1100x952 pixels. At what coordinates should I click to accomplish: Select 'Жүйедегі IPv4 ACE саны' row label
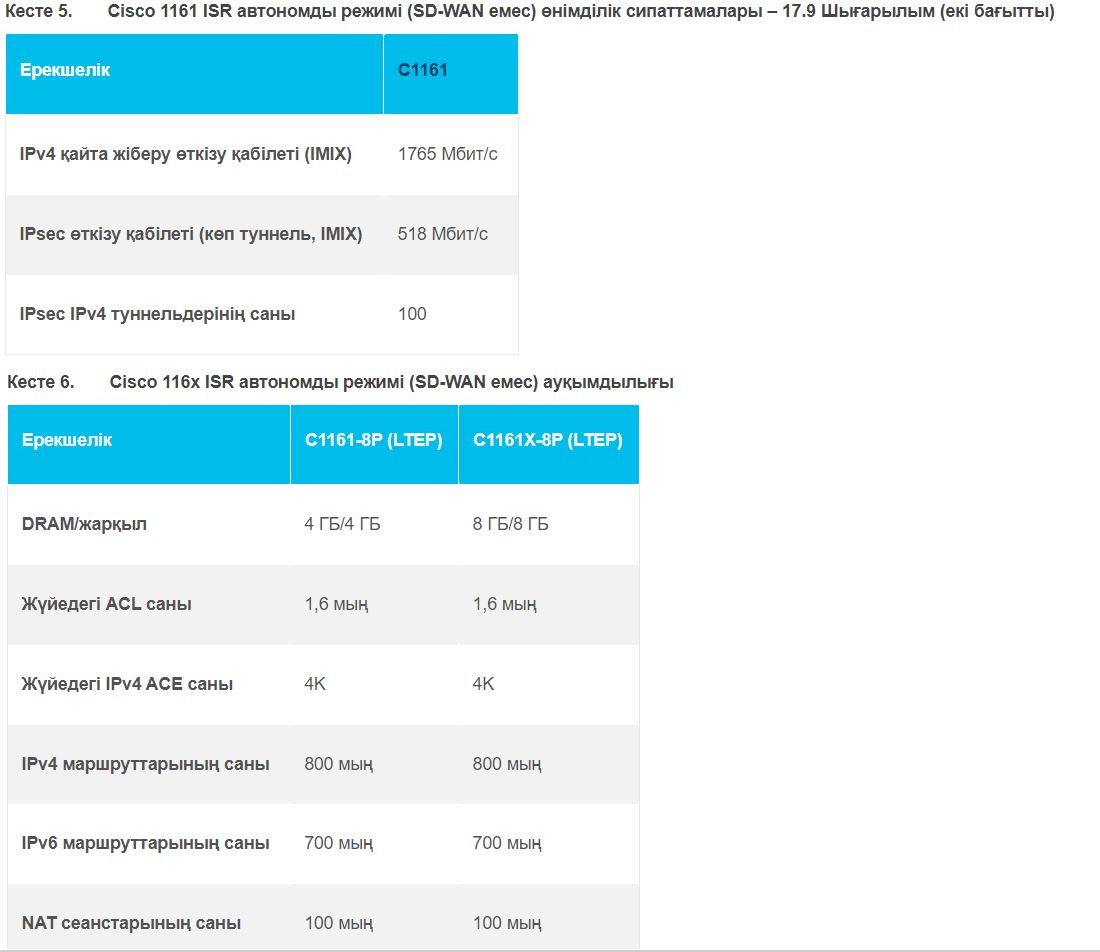point(127,684)
